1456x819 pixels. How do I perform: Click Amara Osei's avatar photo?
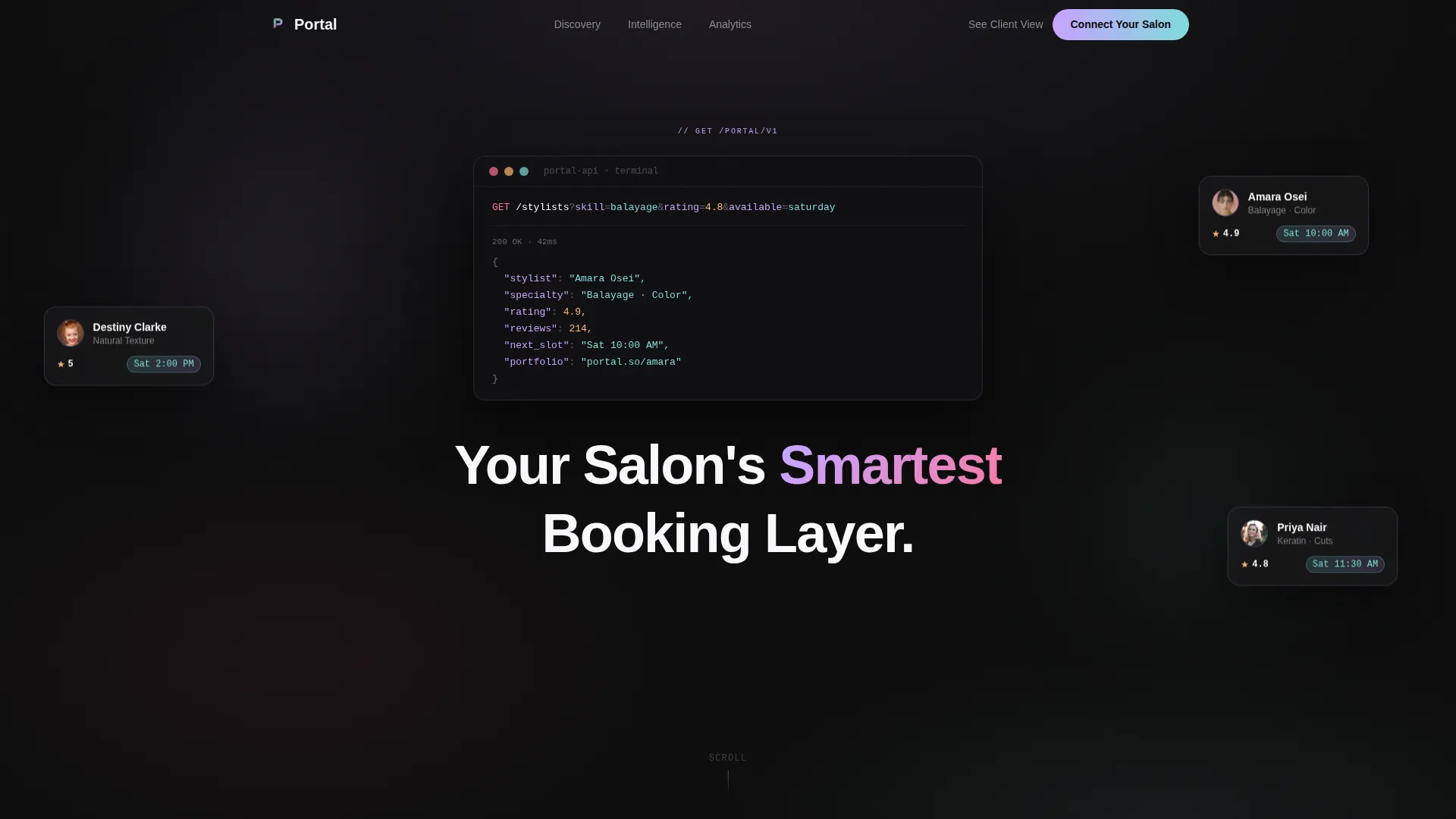[1225, 203]
